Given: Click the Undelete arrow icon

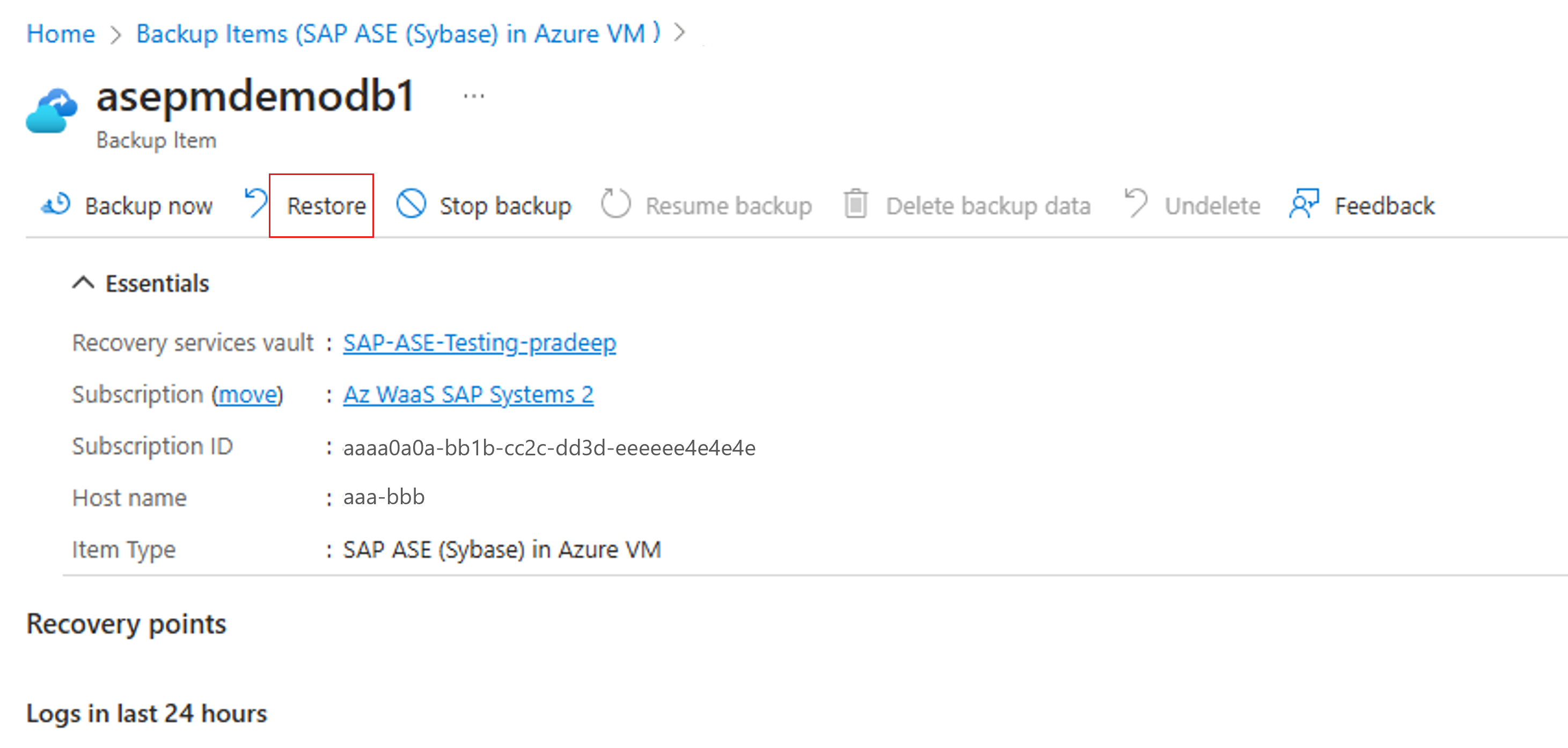Looking at the screenshot, I should coord(1135,204).
